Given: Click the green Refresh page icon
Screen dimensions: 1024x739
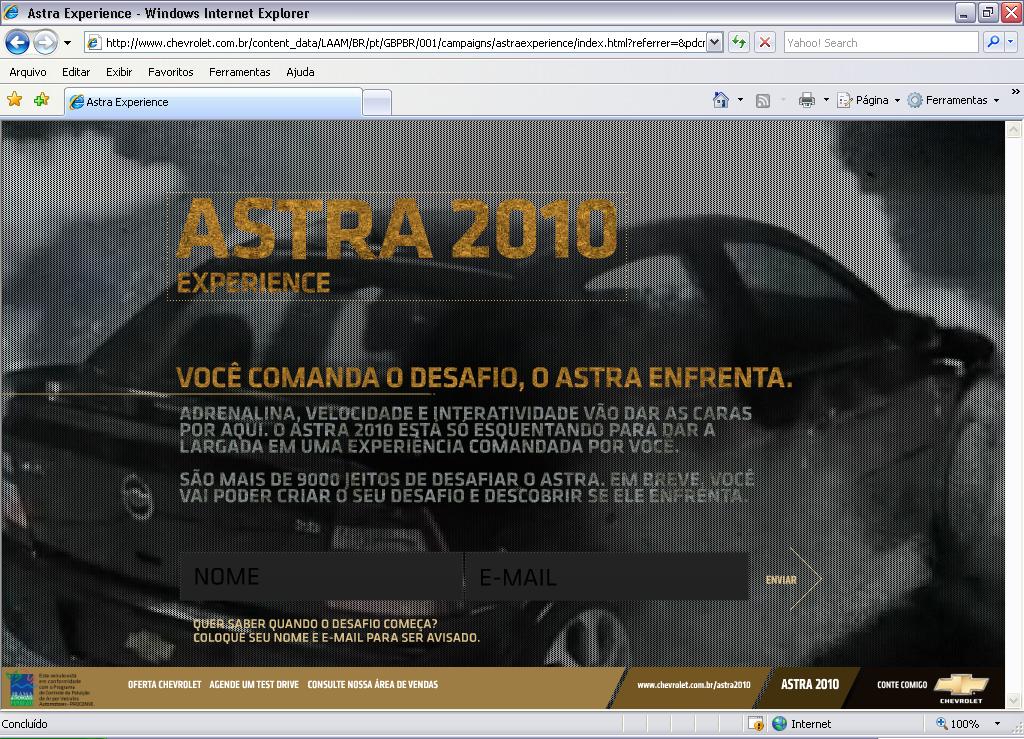Looking at the screenshot, I should (739, 43).
